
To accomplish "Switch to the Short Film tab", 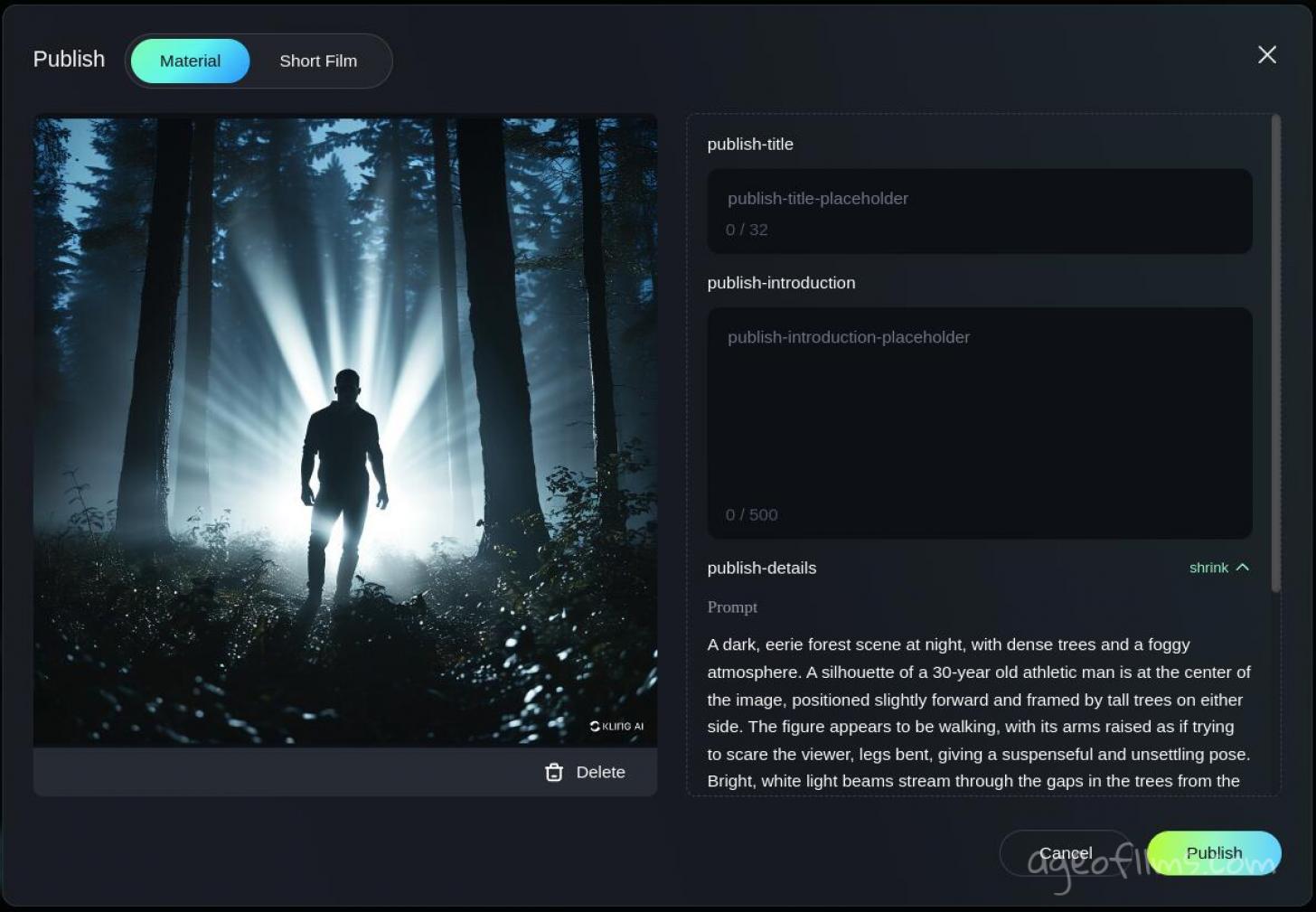I will tap(318, 61).
